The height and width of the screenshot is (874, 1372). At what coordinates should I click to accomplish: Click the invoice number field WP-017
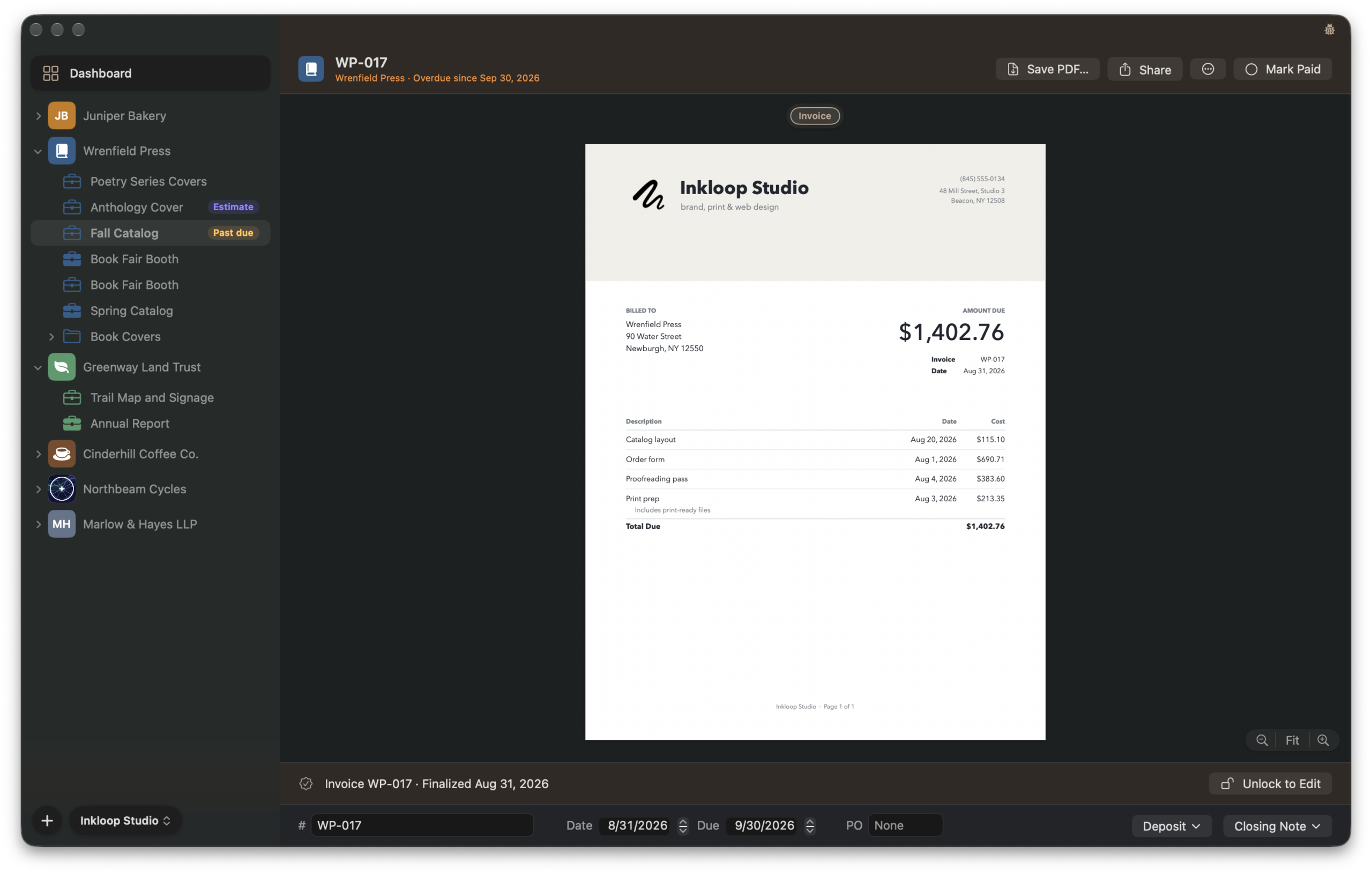[x=422, y=826]
